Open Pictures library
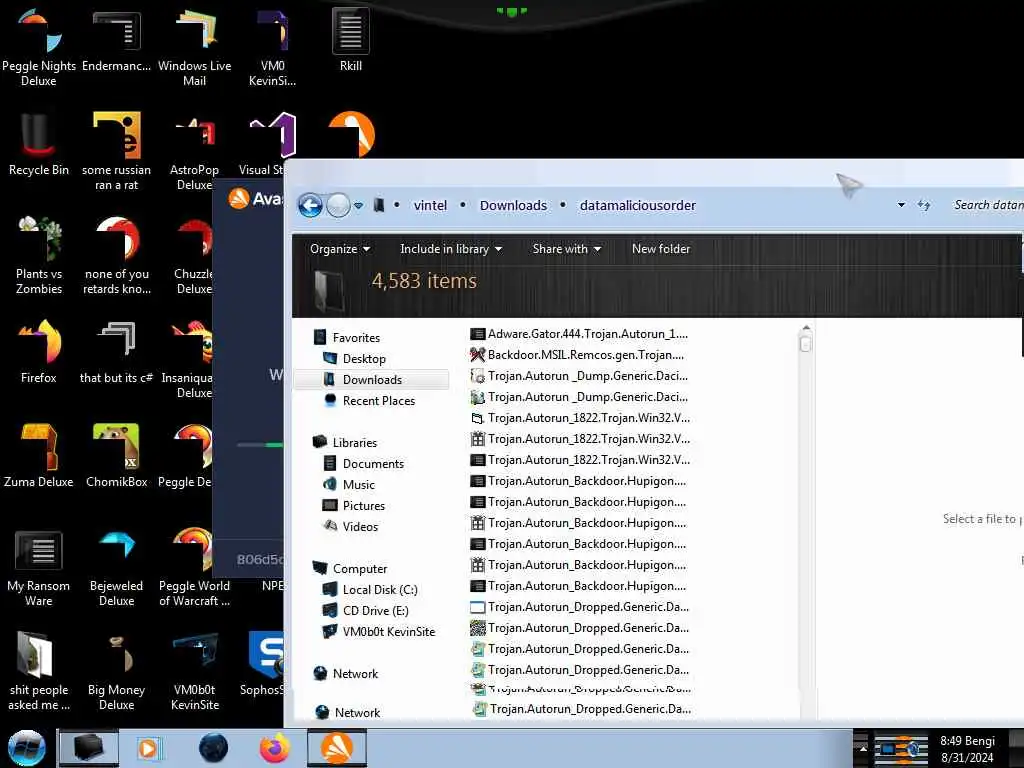Viewport: 1024px width, 768px height. (x=364, y=505)
